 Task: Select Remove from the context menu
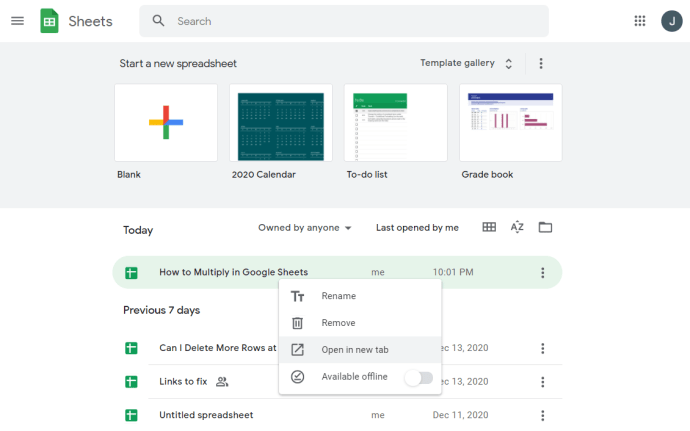point(338,323)
